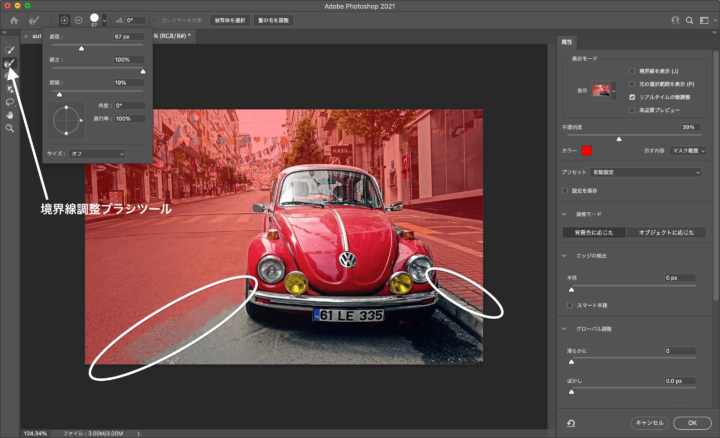Go to the Home screen icon
This screenshot has height=438, width=720.
click(x=14, y=20)
